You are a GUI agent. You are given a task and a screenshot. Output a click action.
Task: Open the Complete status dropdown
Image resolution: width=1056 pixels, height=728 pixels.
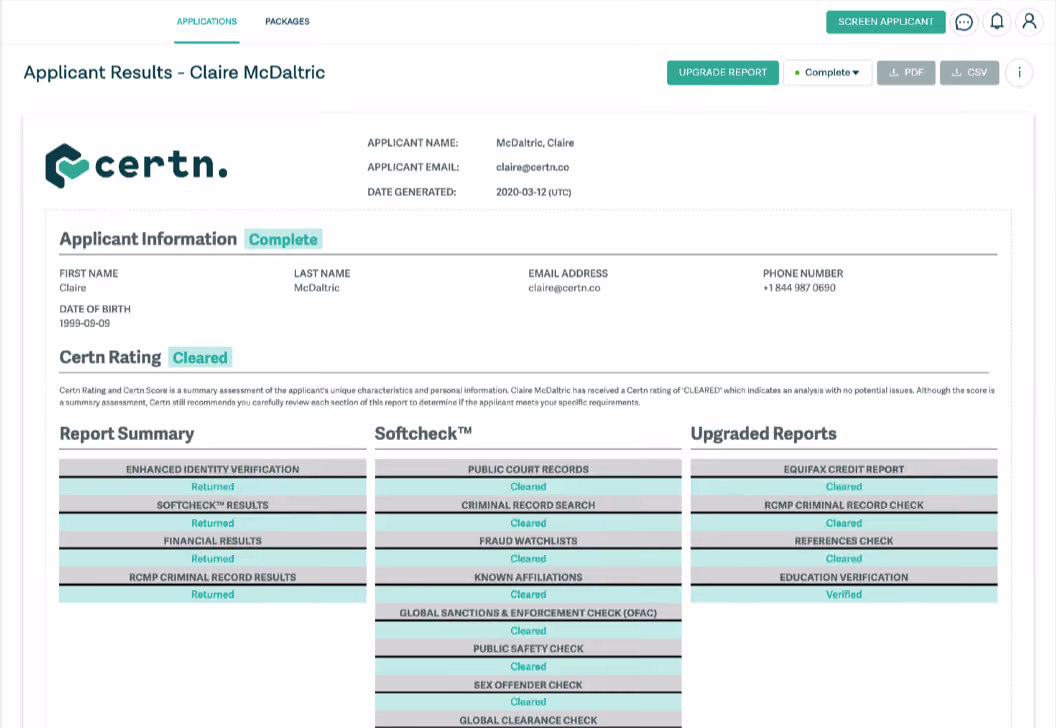828,73
